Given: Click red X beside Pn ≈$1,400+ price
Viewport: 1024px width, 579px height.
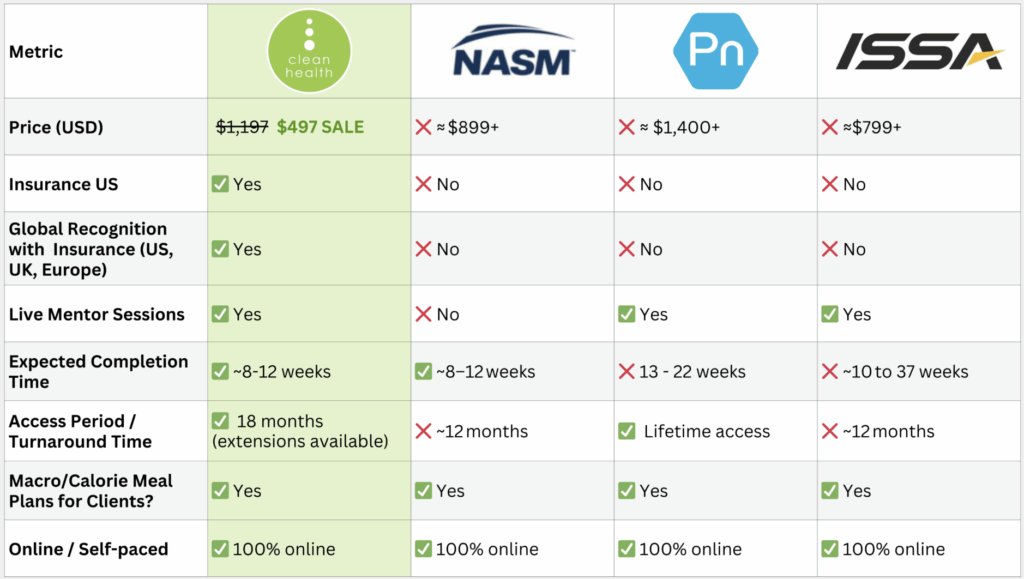Looking at the screenshot, I should pyautogui.click(x=627, y=127).
